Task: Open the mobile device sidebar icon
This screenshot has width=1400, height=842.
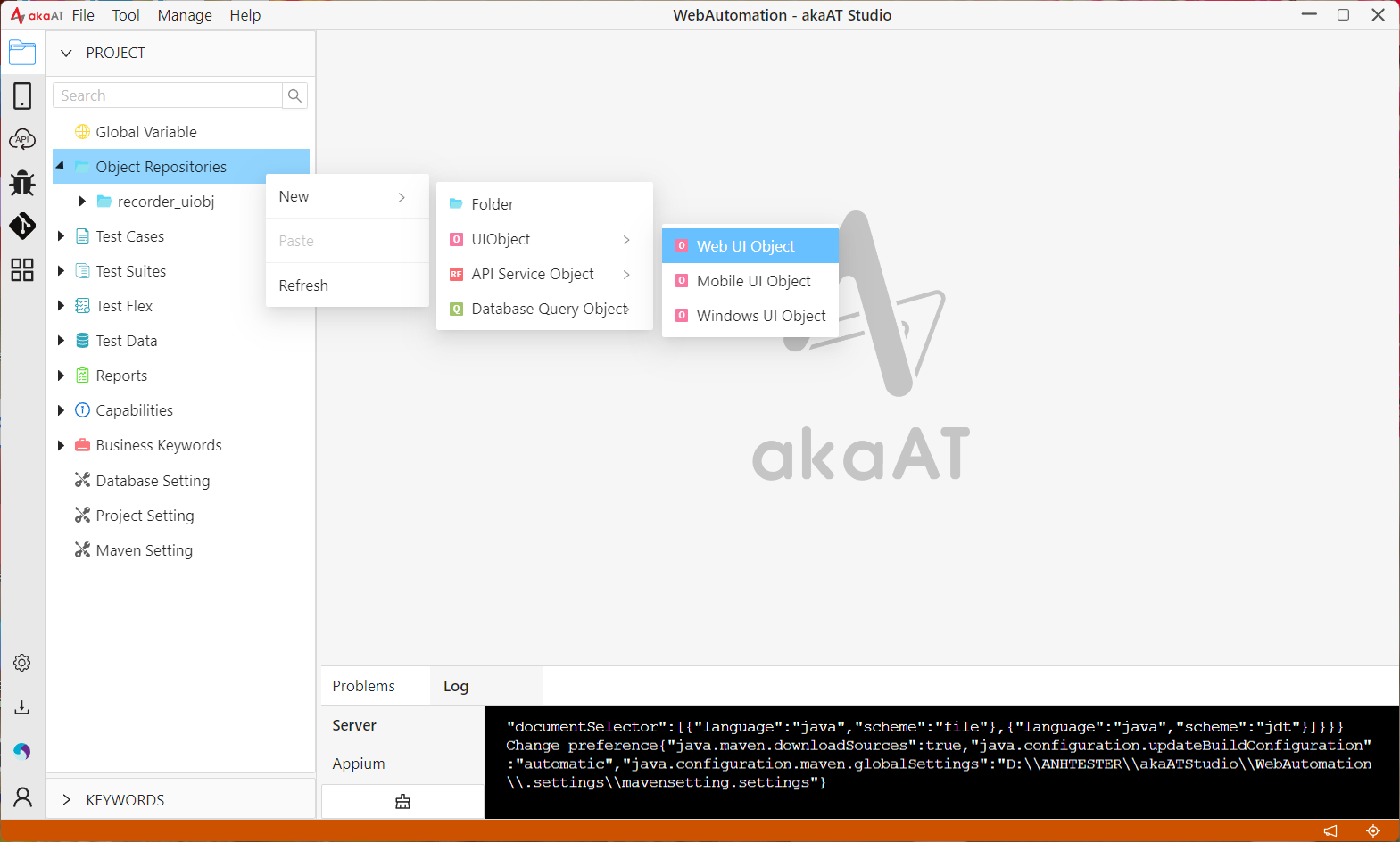Action: point(22,95)
